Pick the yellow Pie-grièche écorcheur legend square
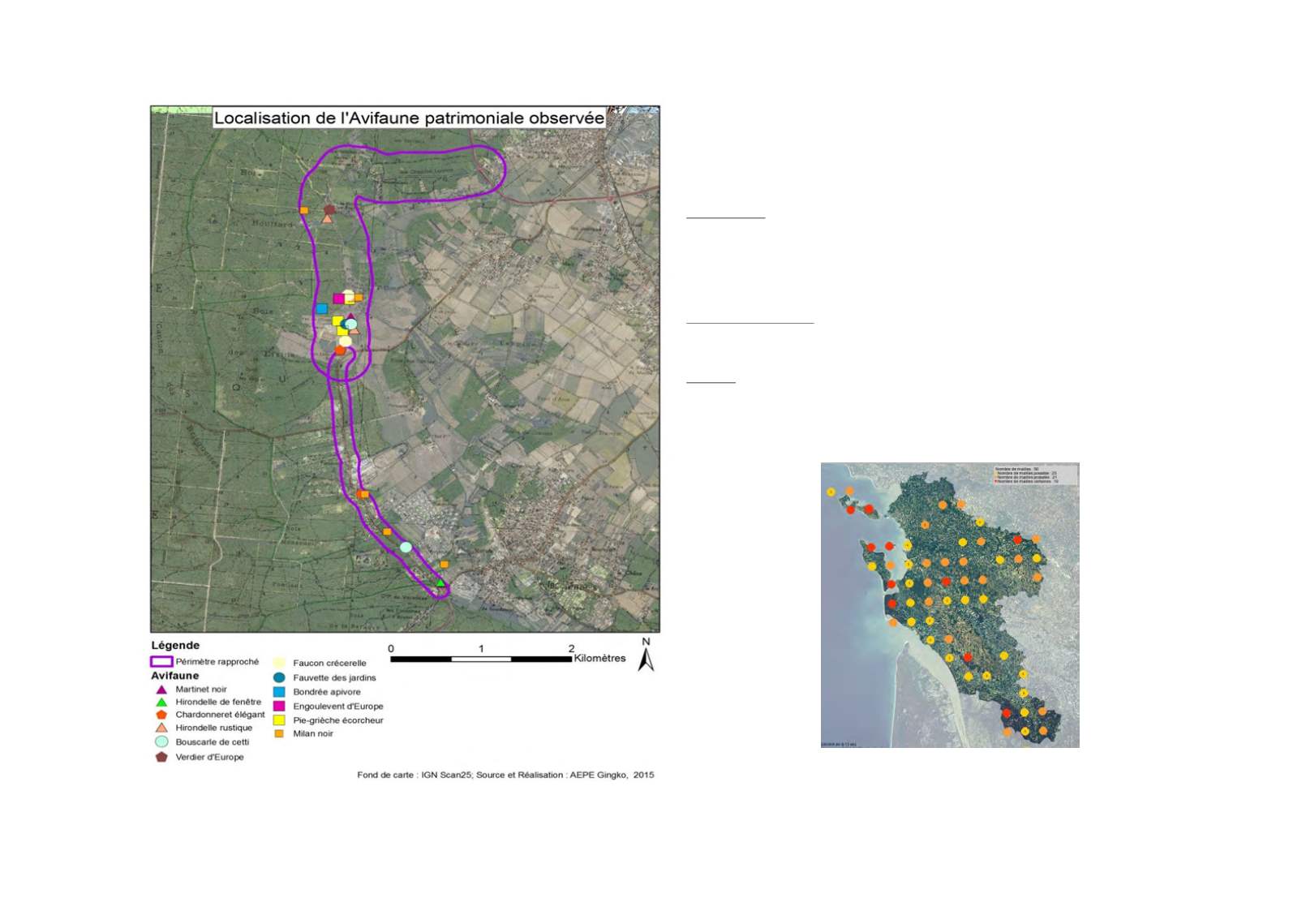This screenshot has width=1306, height=924. point(279,720)
